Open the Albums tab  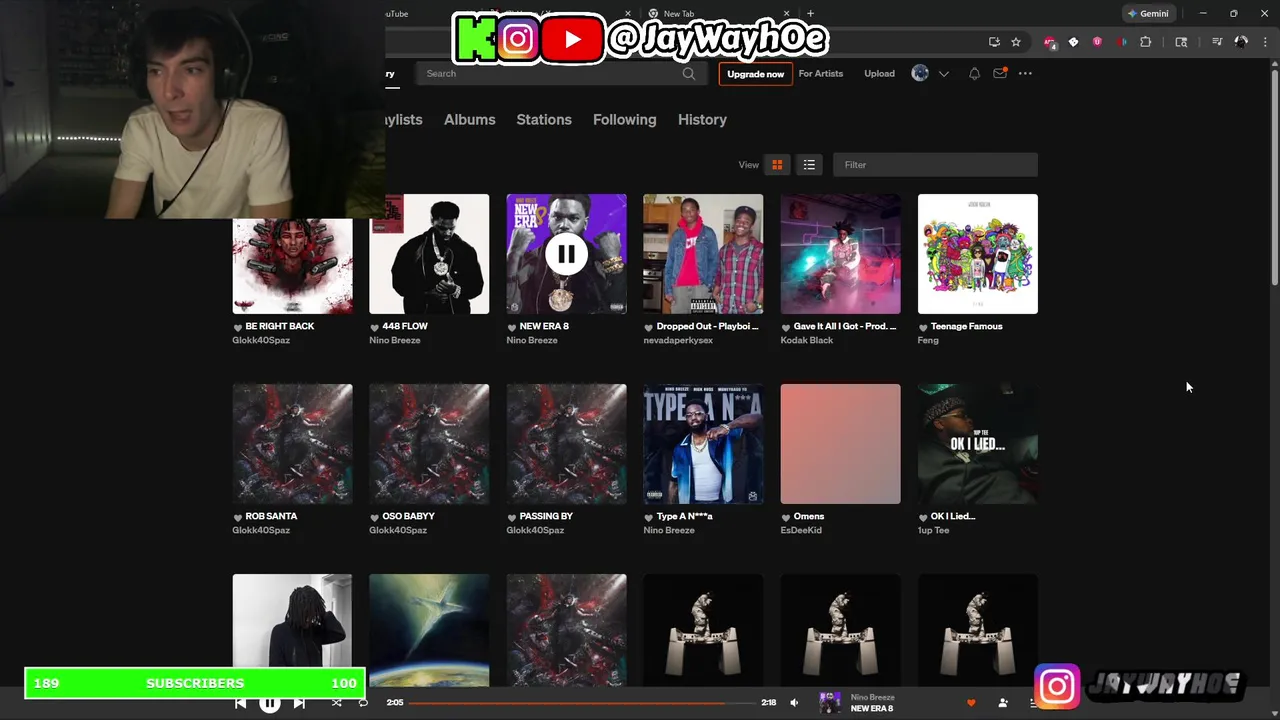point(469,120)
